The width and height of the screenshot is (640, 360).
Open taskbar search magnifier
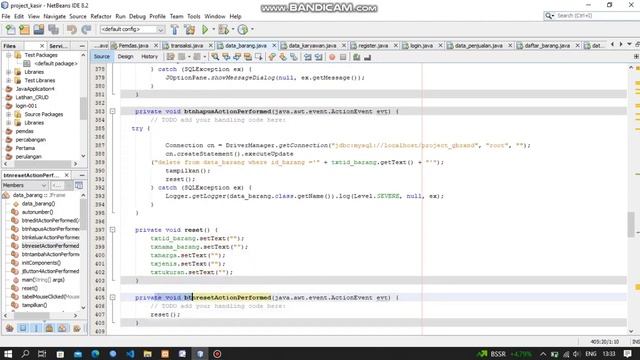pyautogui.click(x=25, y=353)
